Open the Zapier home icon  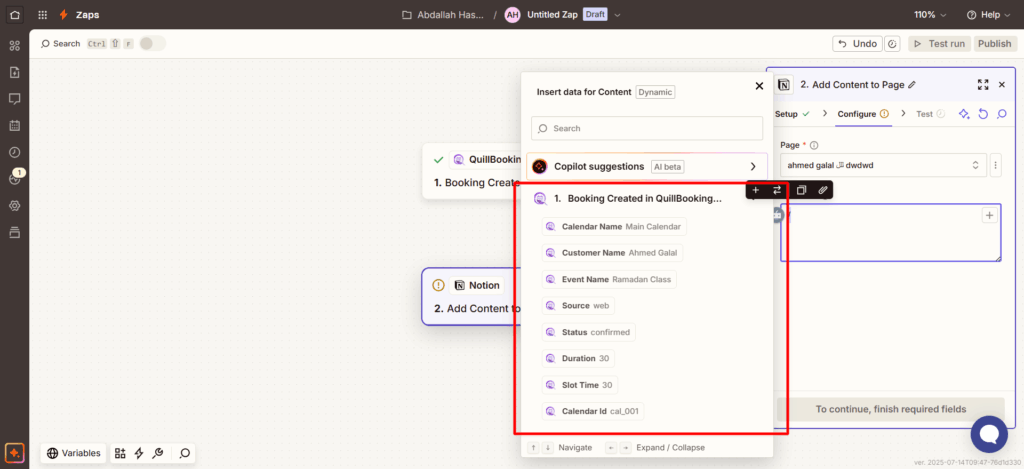coord(14,15)
